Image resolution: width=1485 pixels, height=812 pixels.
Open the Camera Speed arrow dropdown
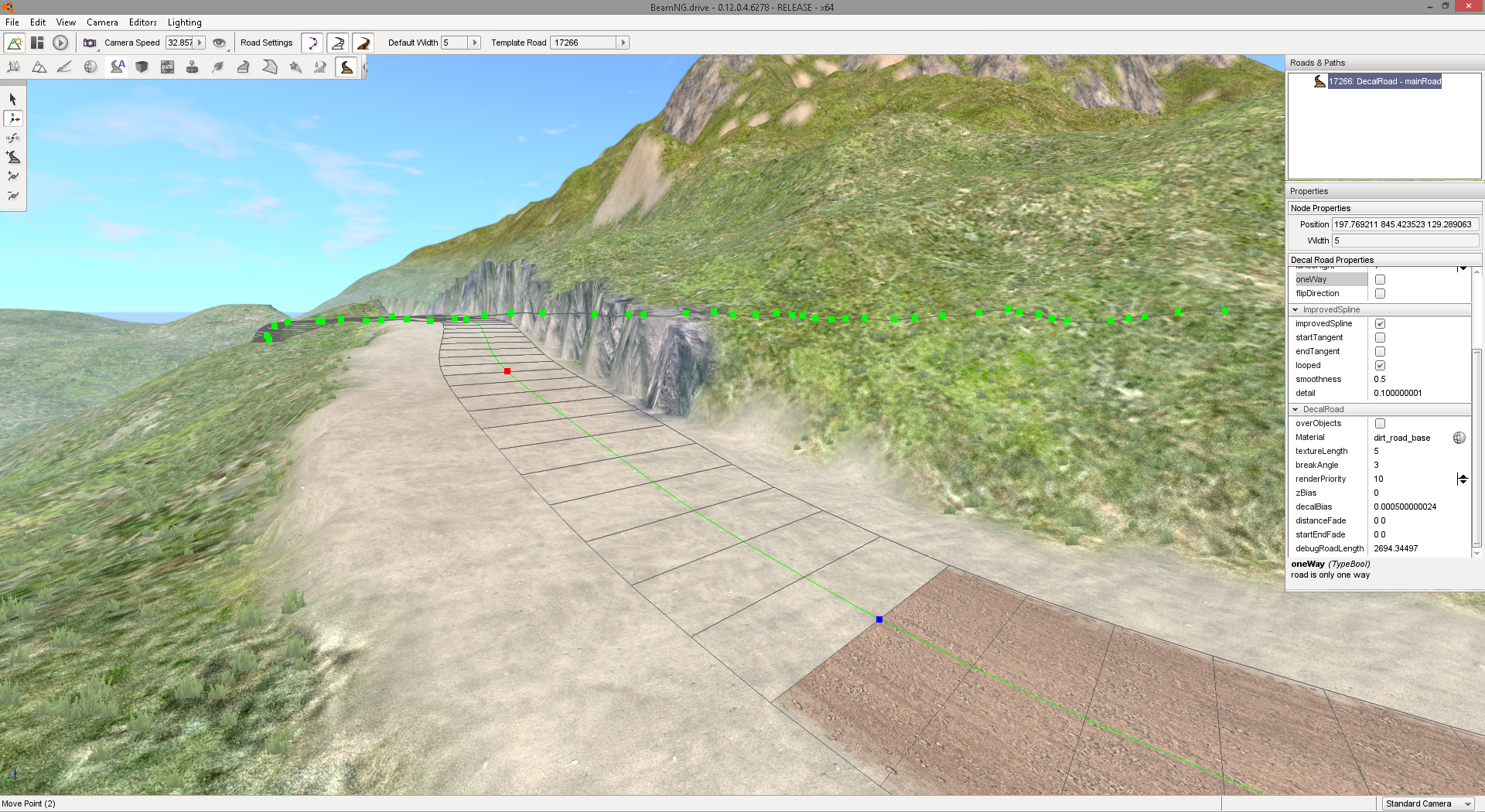(x=200, y=43)
